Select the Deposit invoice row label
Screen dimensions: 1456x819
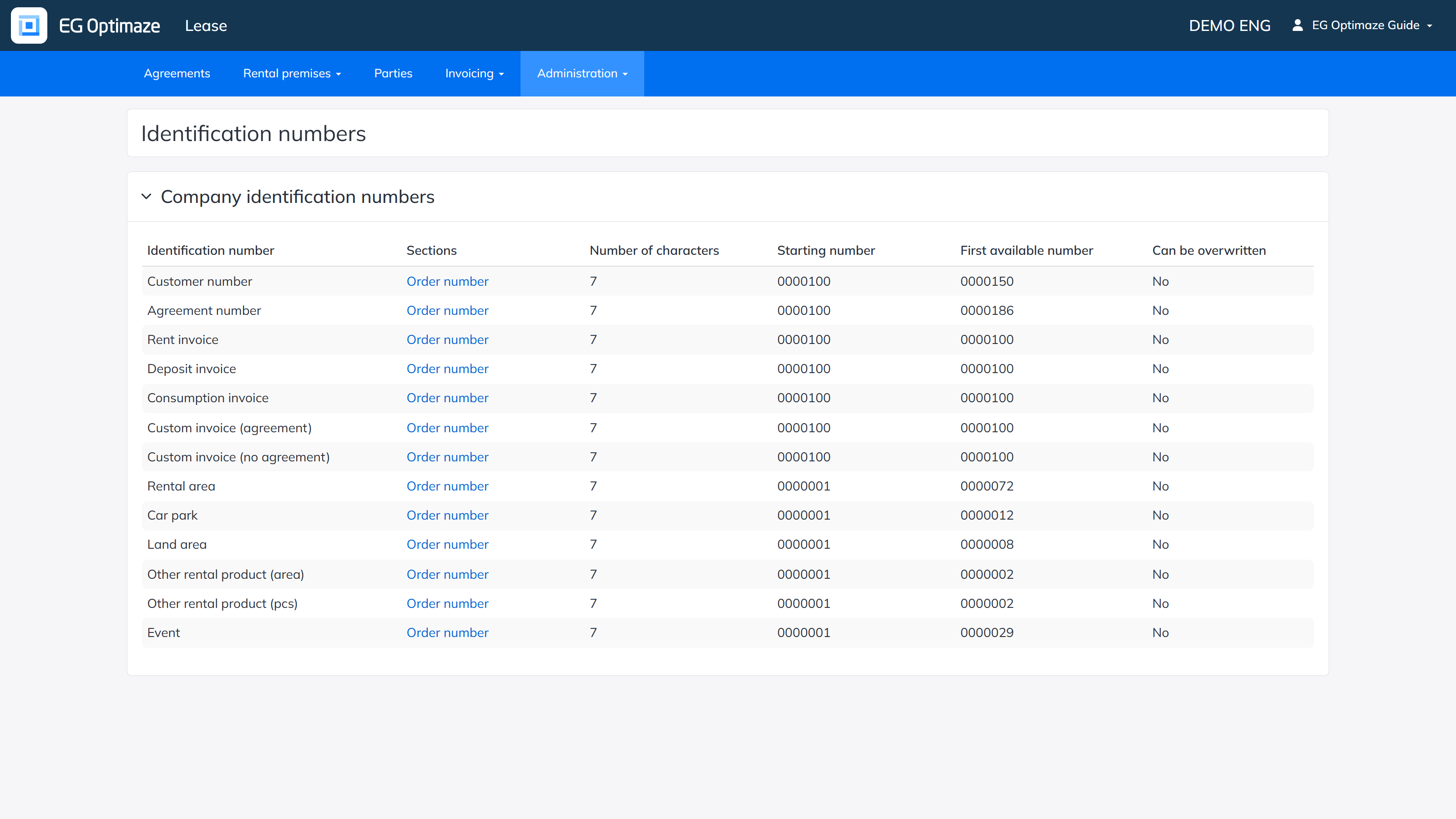[192, 369]
